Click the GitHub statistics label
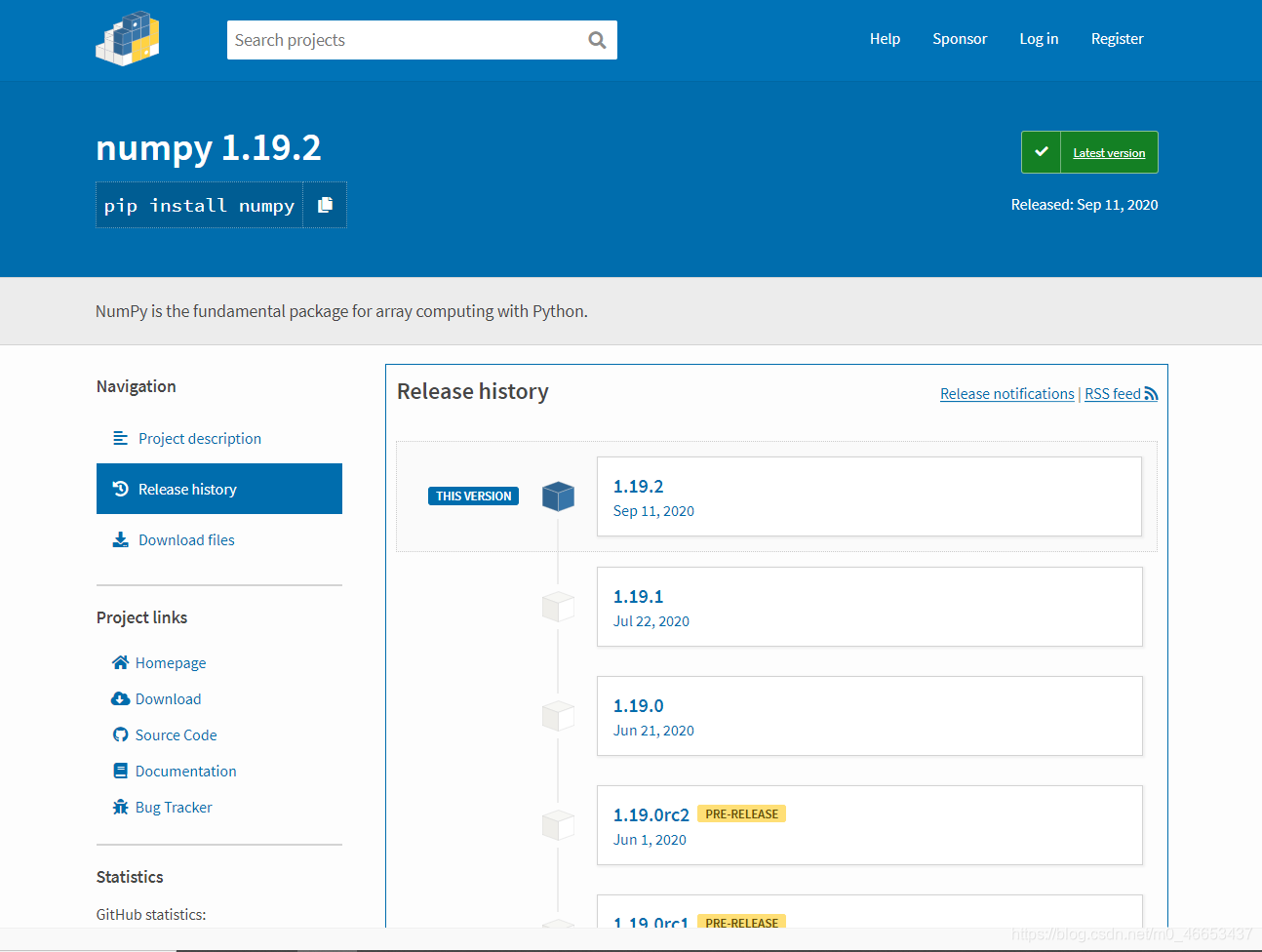 (151, 915)
